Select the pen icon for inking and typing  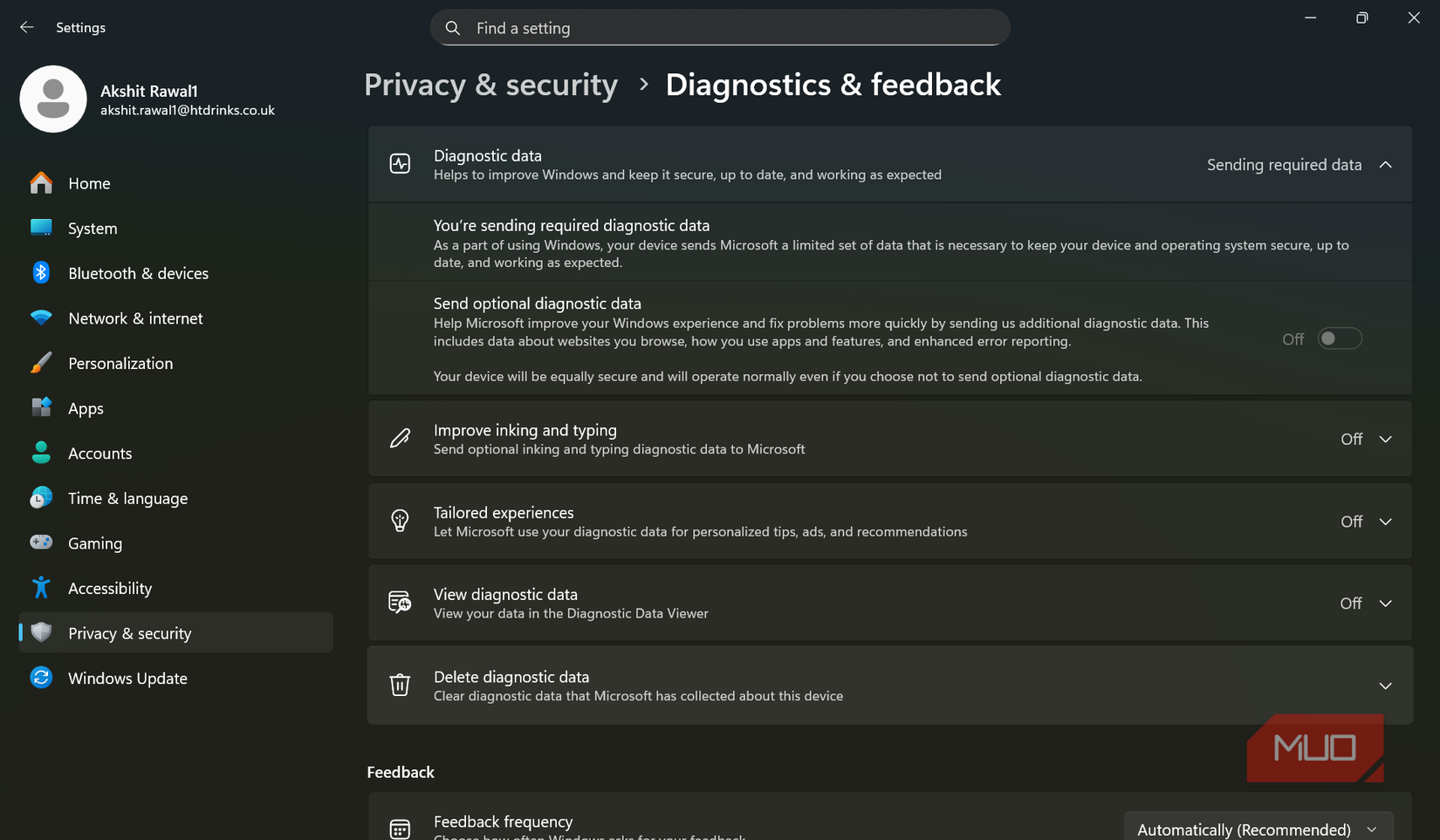400,439
